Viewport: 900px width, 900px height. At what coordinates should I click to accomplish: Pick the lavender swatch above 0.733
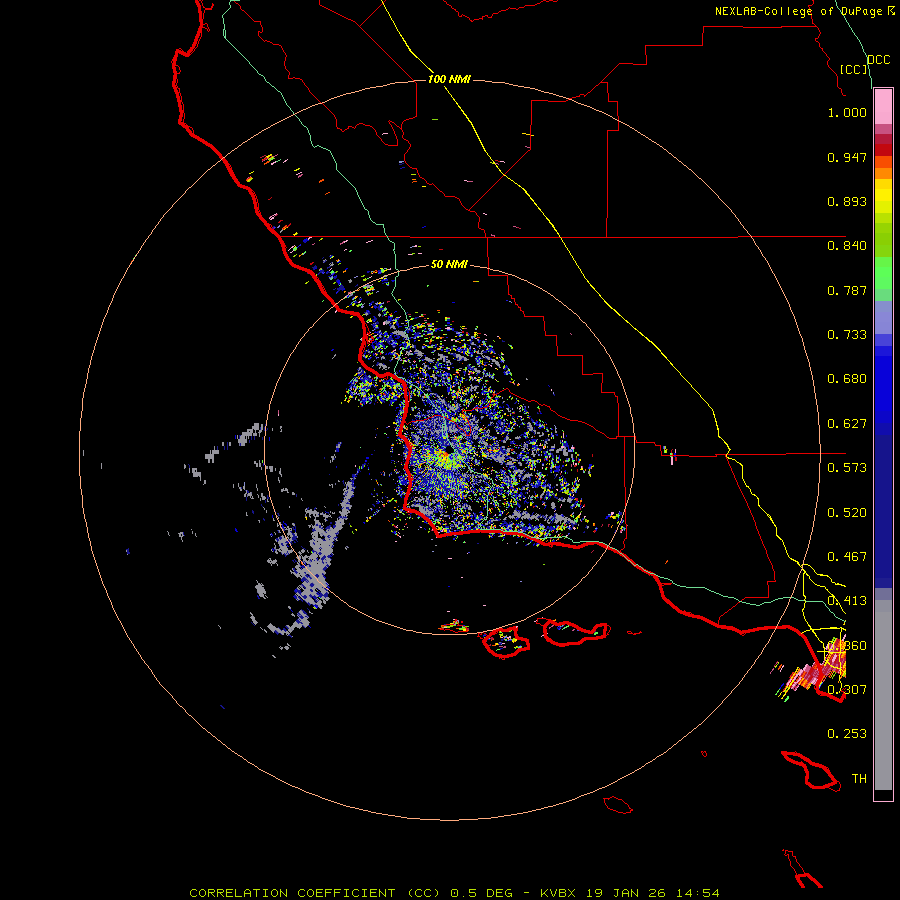tap(883, 318)
